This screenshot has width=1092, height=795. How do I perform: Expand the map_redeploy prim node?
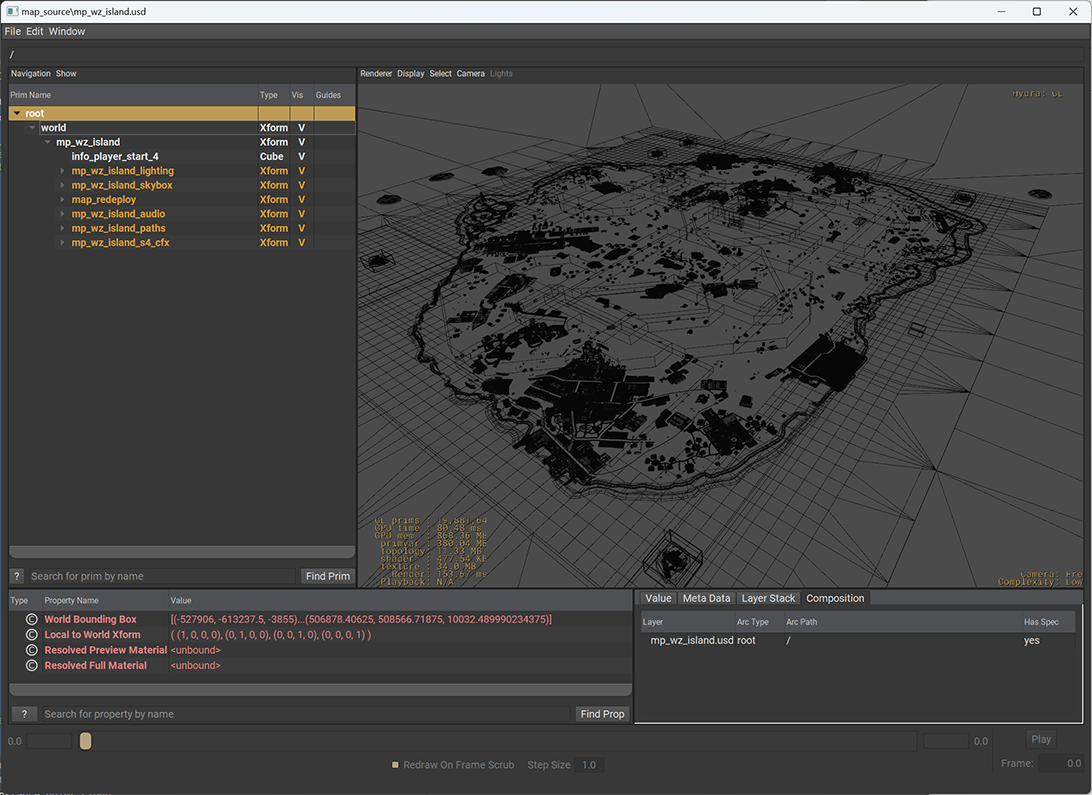point(62,200)
